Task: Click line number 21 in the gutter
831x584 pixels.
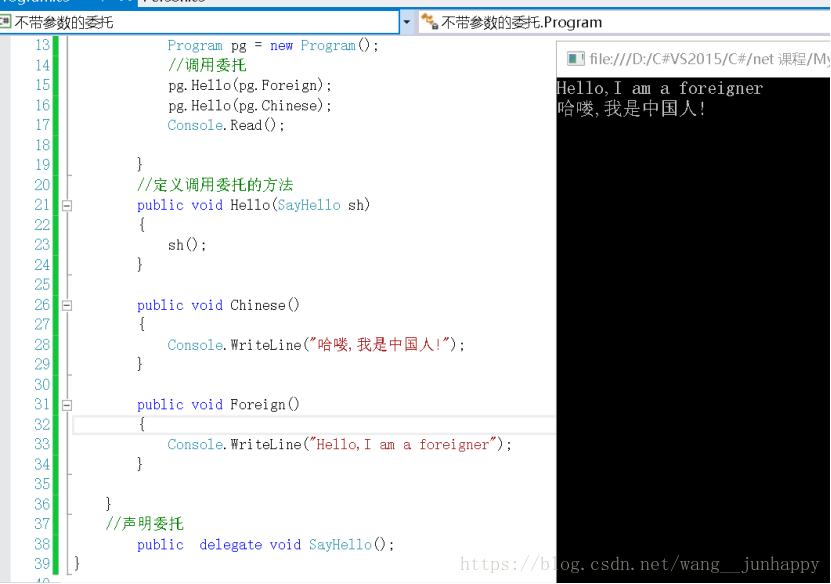Action: (42, 205)
